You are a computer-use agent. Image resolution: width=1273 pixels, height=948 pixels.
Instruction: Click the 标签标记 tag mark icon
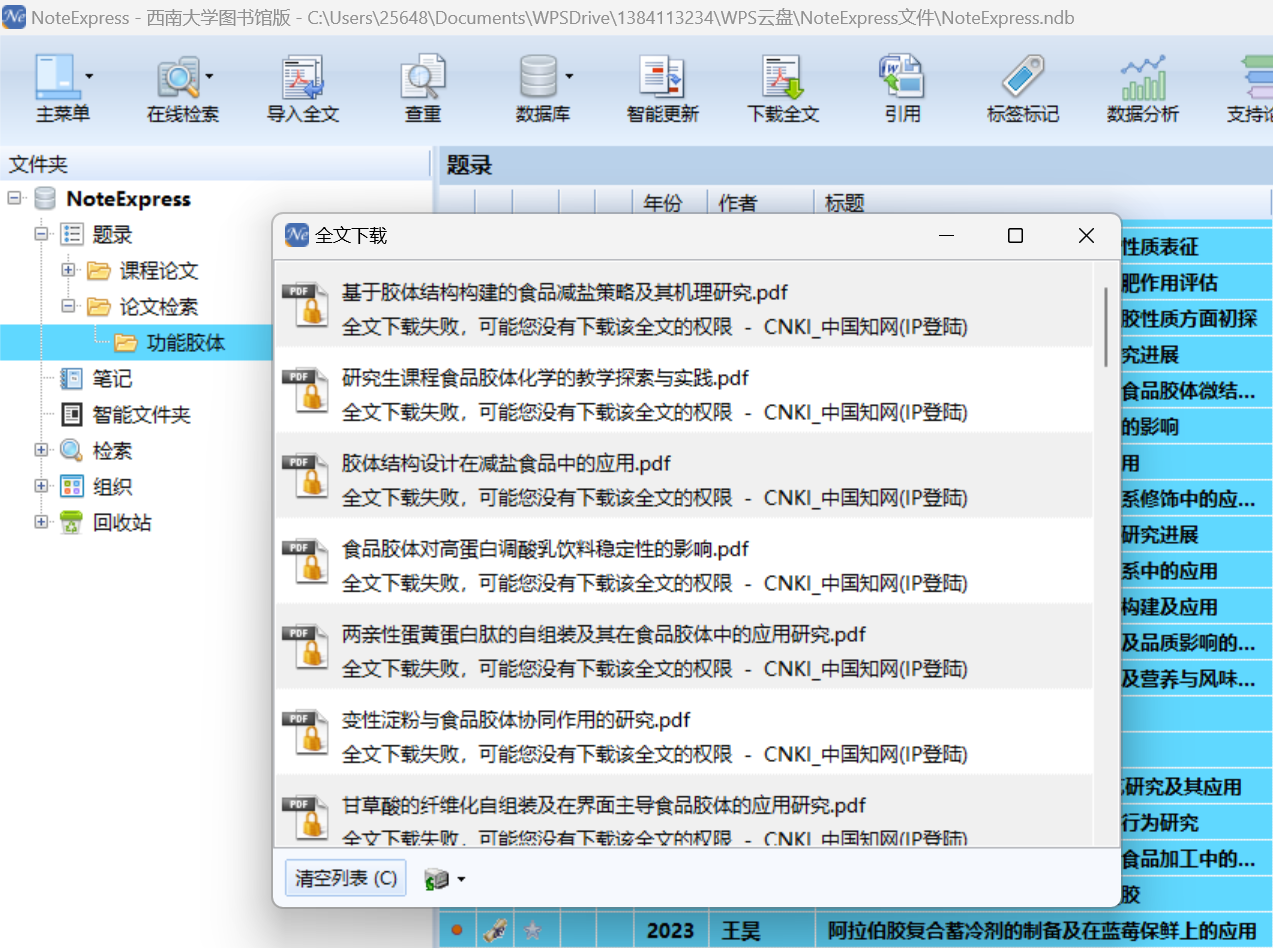(1022, 78)
